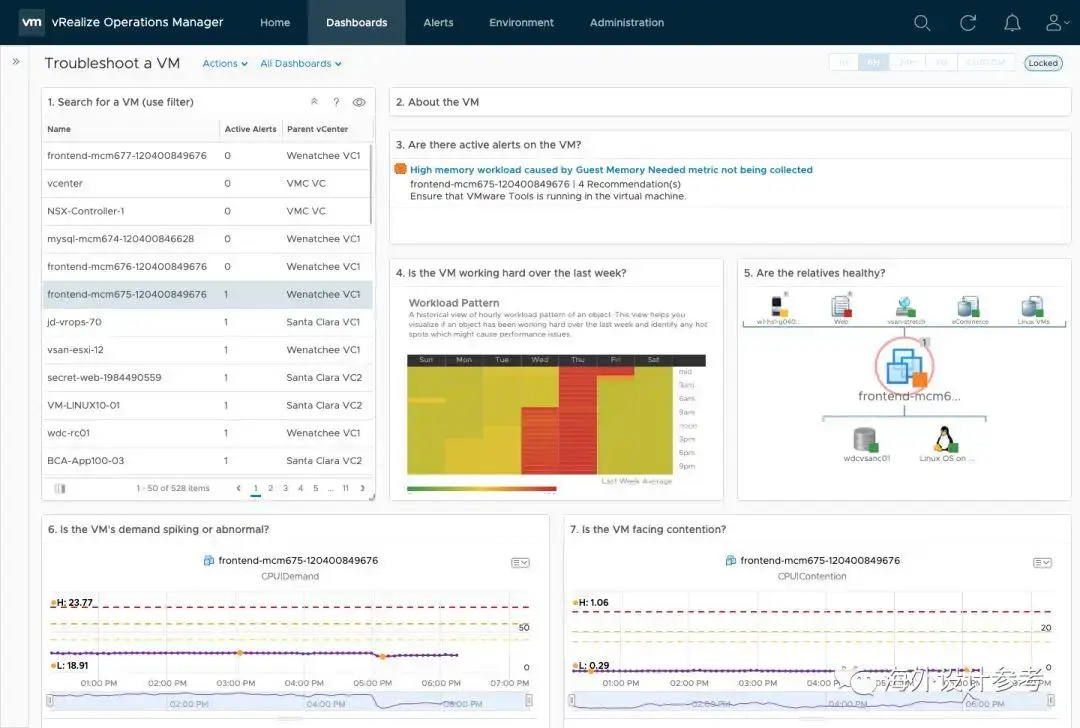Select the jd-vrops-70 row

point(207,322)
